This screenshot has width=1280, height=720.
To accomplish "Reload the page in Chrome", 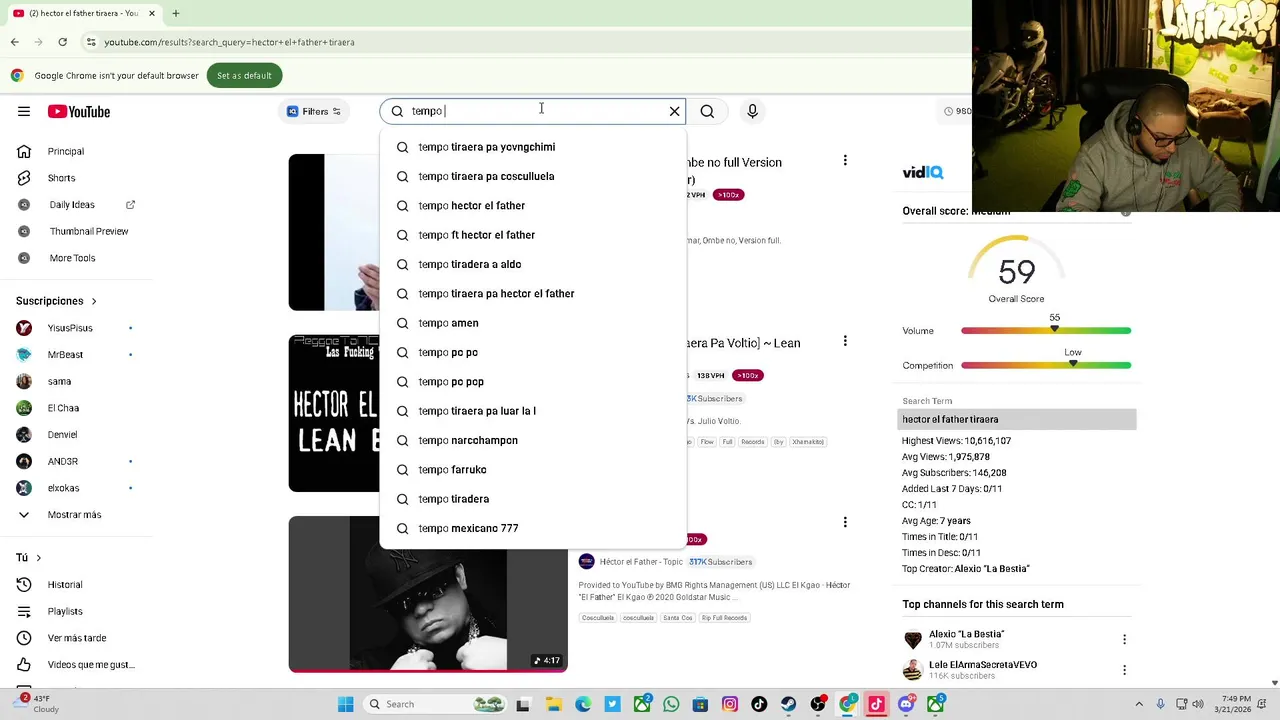I will coord(62,42).
